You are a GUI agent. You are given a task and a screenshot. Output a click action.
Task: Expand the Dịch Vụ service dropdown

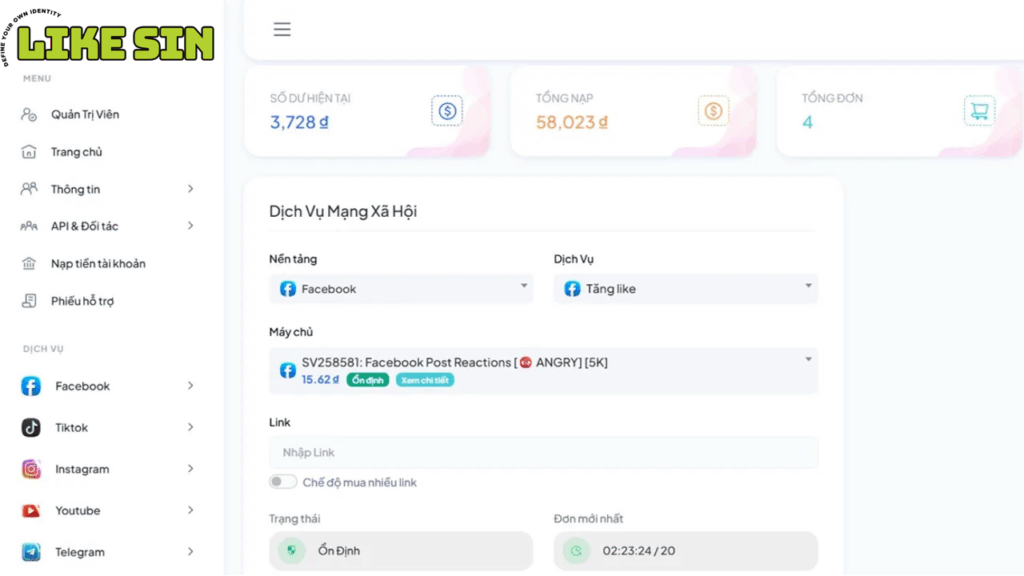pos(685,288)
